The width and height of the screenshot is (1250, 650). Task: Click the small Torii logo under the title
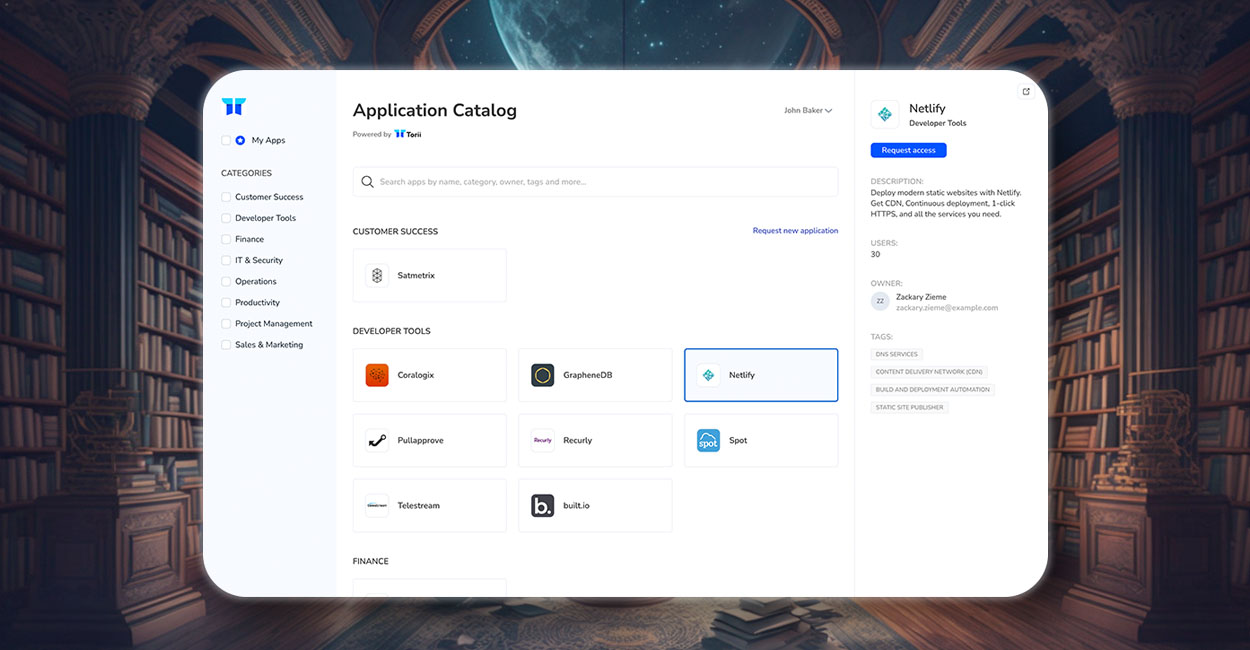[x=408, y=134]
